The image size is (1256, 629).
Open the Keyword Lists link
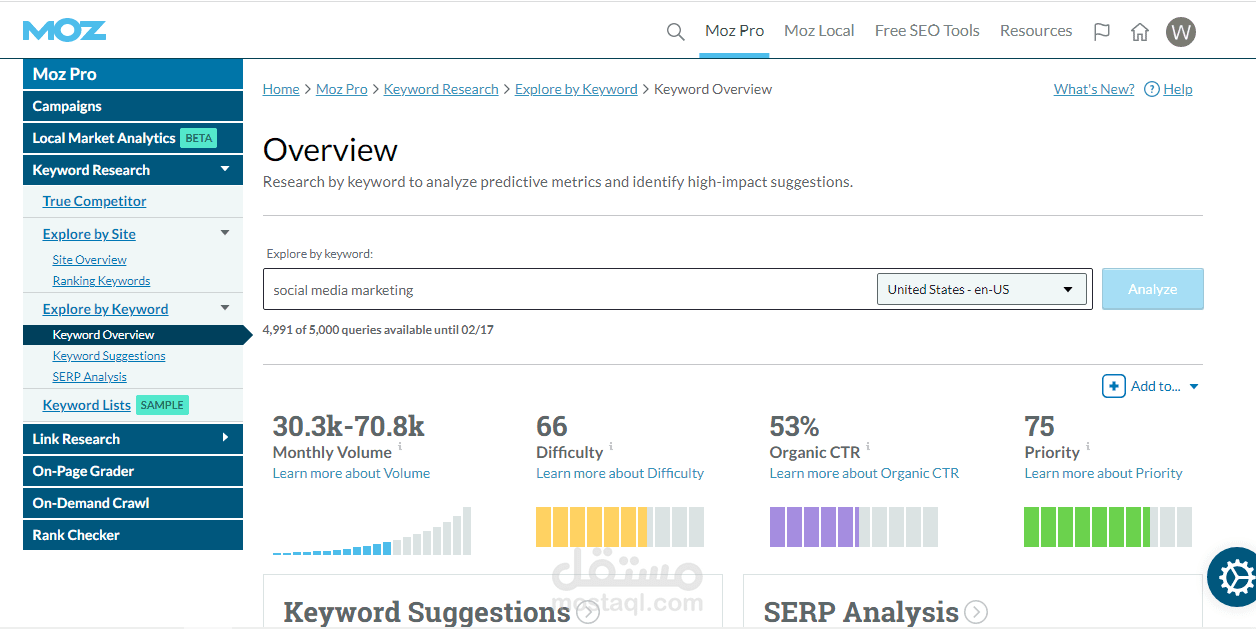[87, 405]
